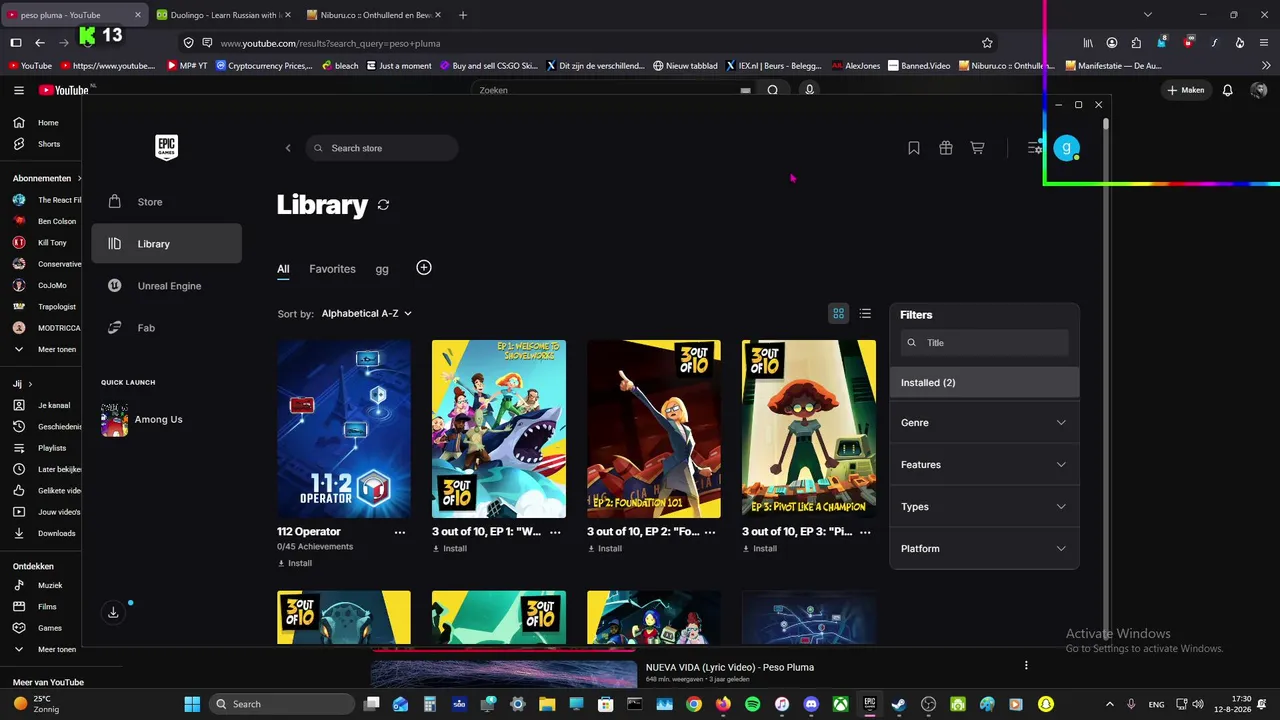
Task: Install 3 out of 10, EP 3
Action: 760,548
